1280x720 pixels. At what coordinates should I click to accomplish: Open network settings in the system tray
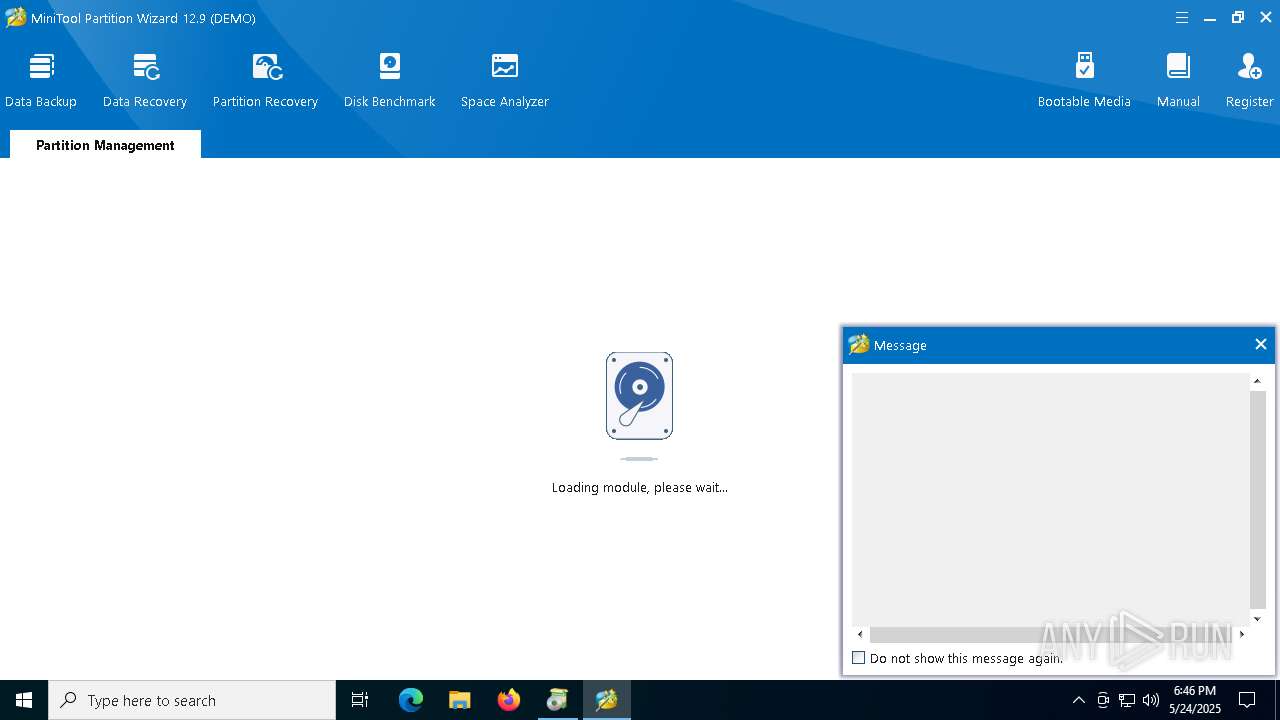point(1127,700)
